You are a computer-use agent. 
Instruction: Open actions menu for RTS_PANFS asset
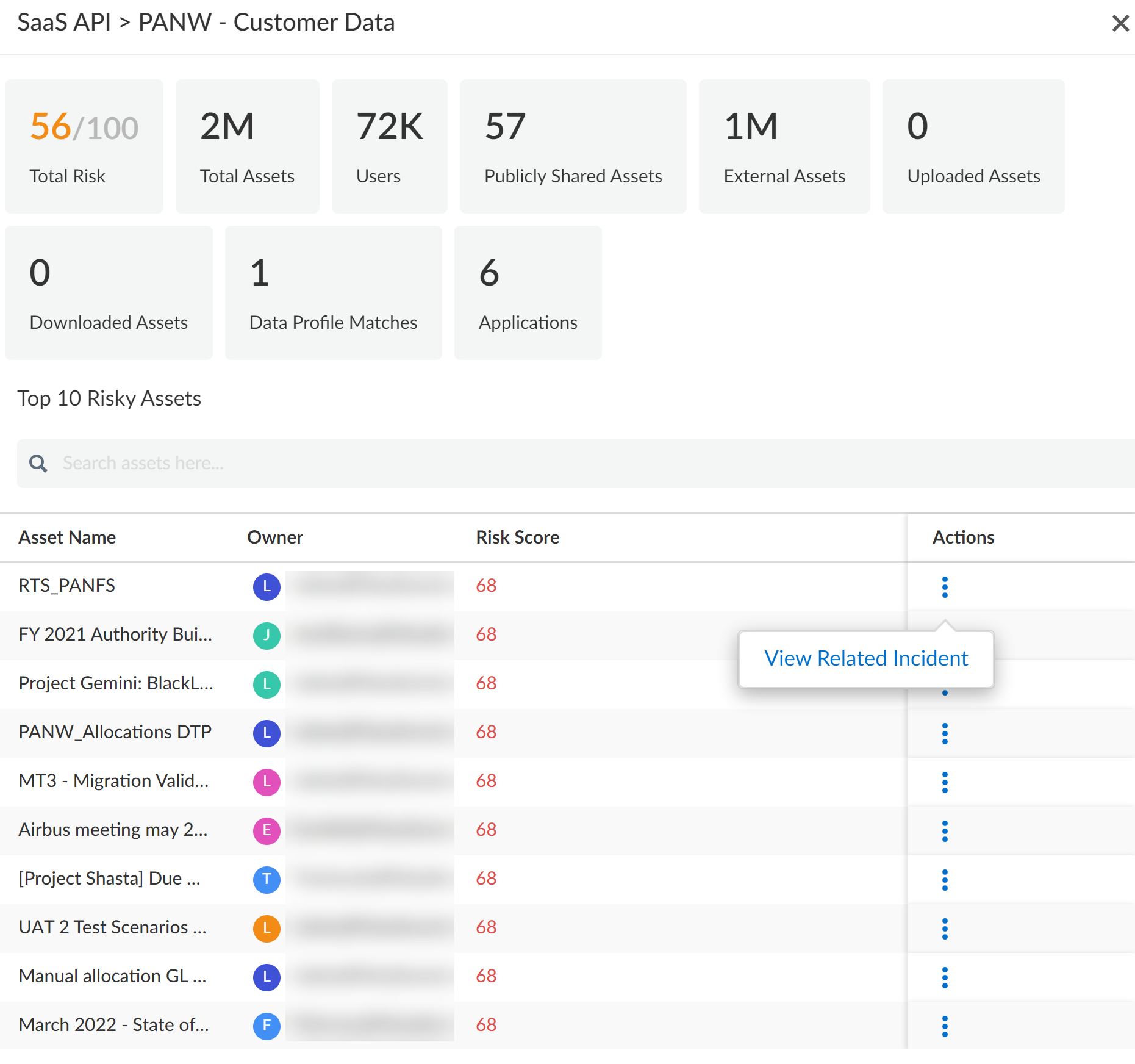tap(944, 587)
